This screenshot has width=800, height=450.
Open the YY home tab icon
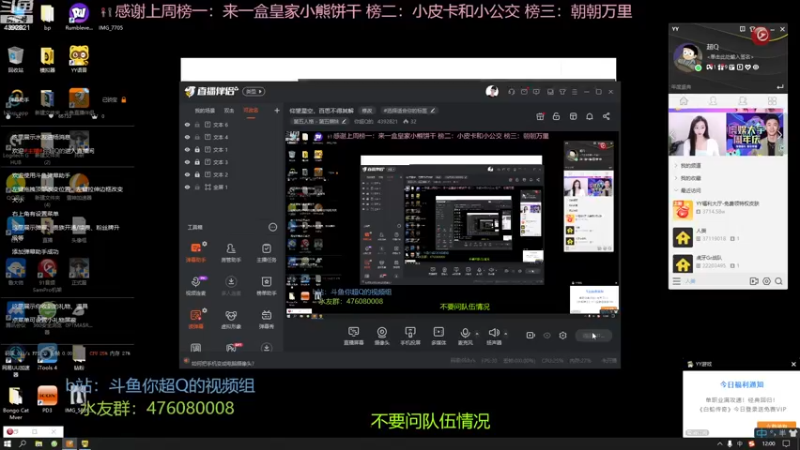(x=684, y=101)
